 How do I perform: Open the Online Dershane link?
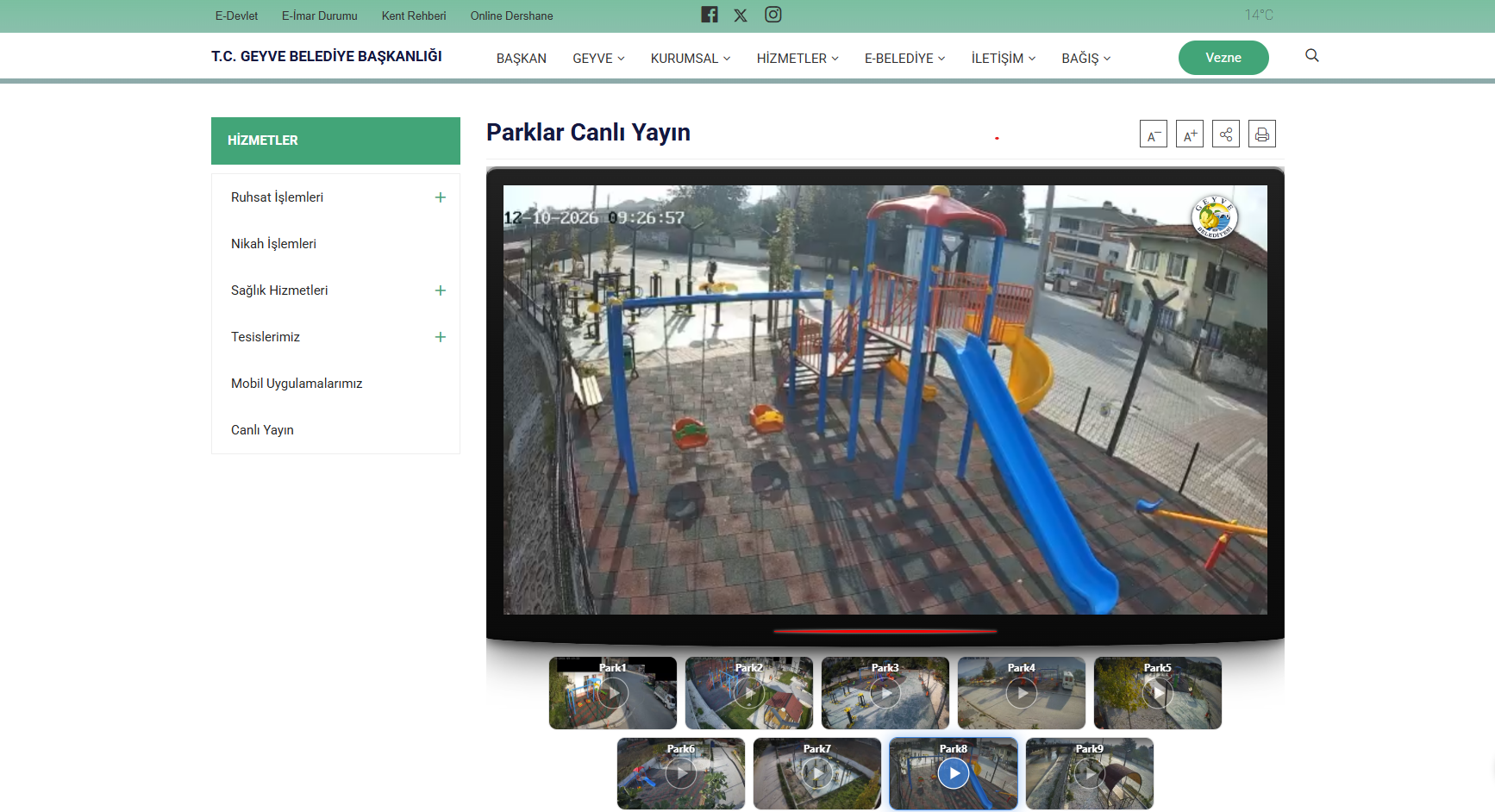(511, 16)
